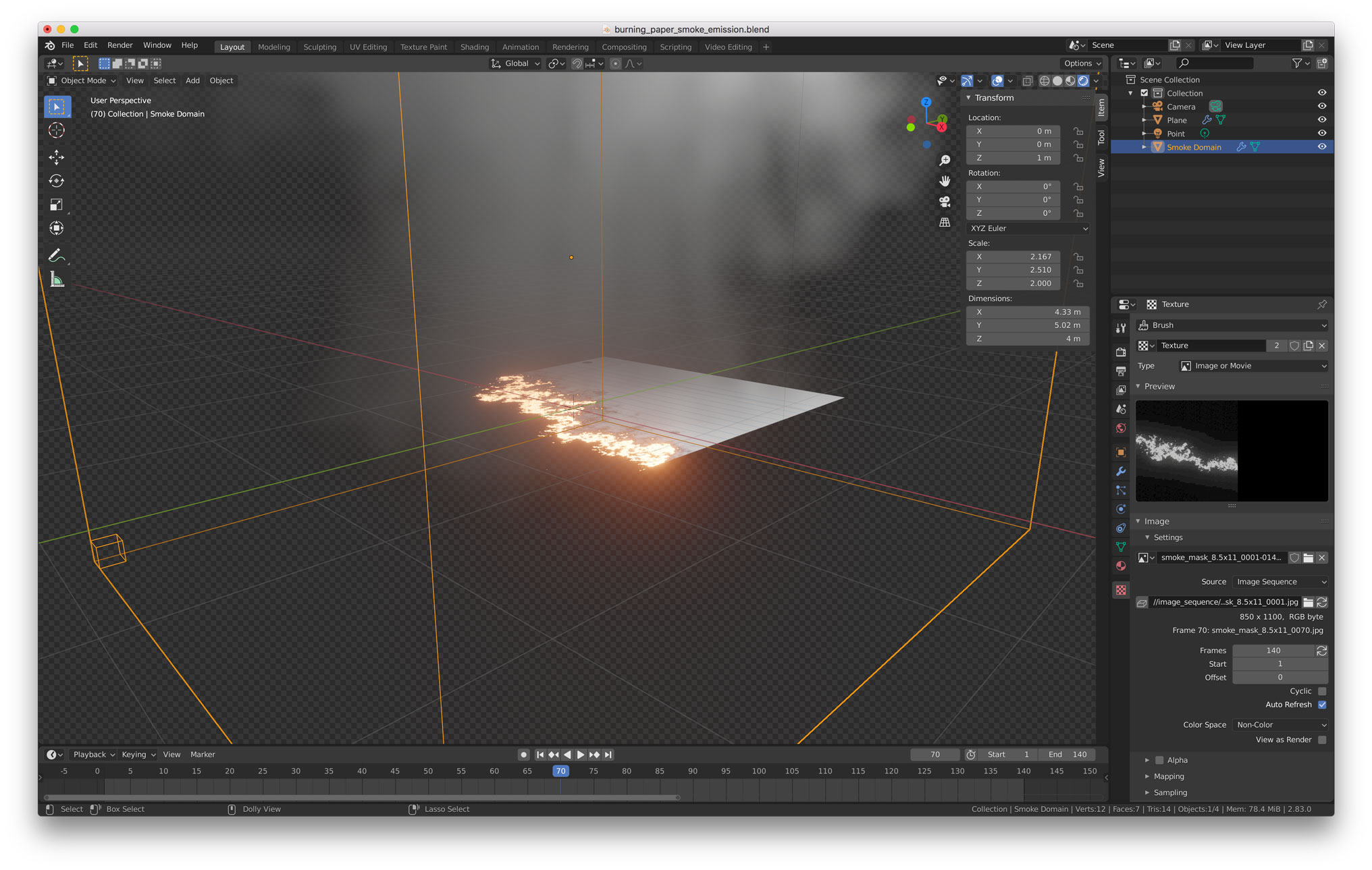1372x870 pixels.
Task: Activate the Move tool
Action: tap(57, 157)
